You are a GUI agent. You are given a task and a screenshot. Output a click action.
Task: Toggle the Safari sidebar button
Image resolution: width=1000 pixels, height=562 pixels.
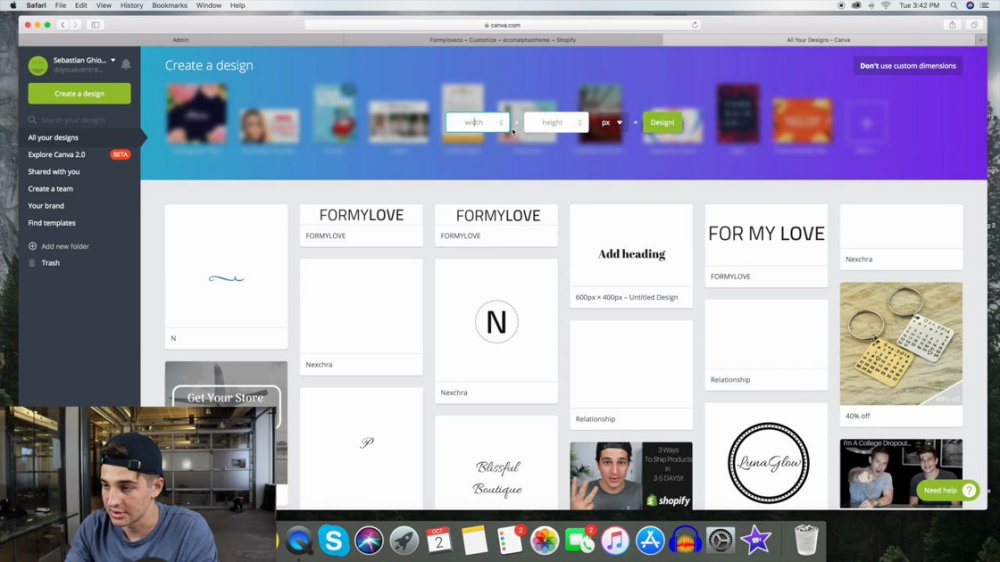coord(95,25)
